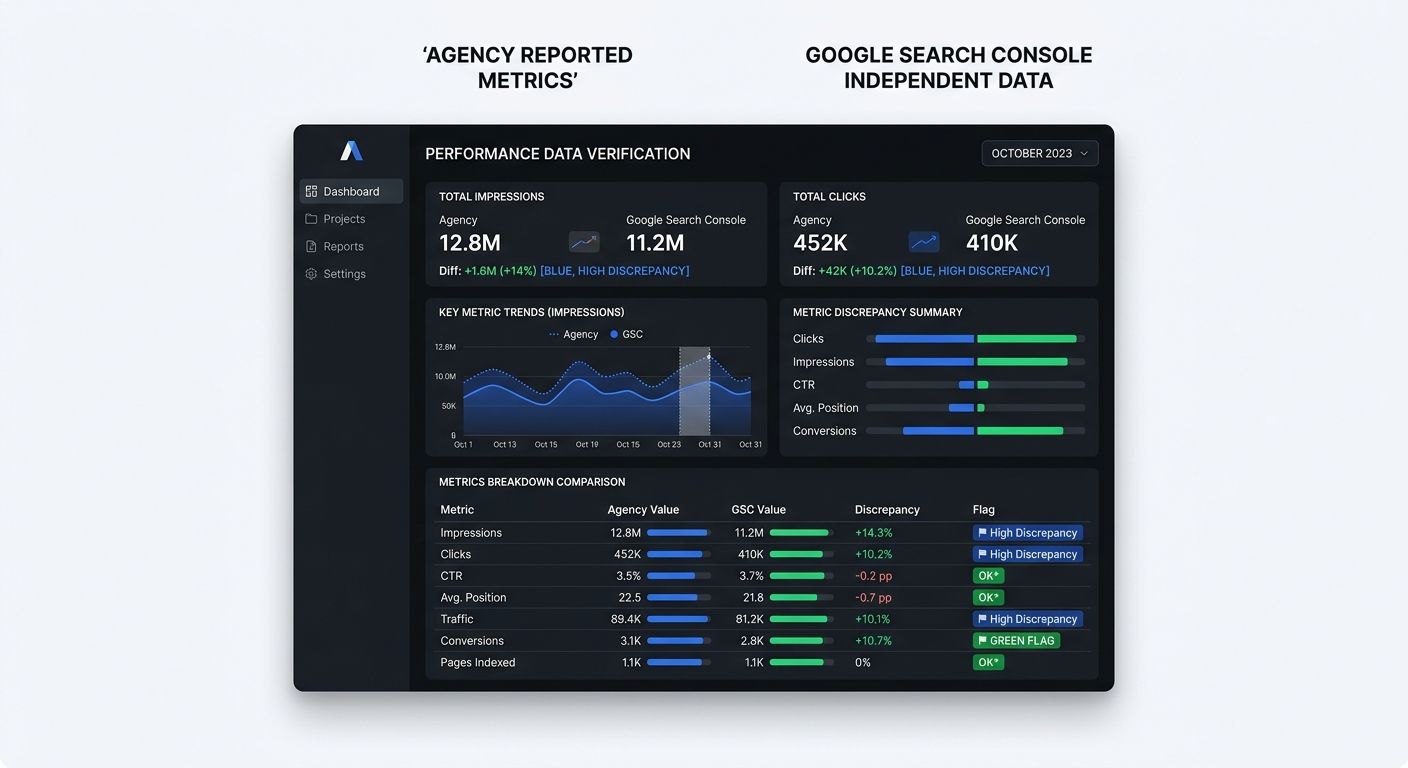Toggle the GSC legend in trends chart
1408x768 pixels.
626,335
